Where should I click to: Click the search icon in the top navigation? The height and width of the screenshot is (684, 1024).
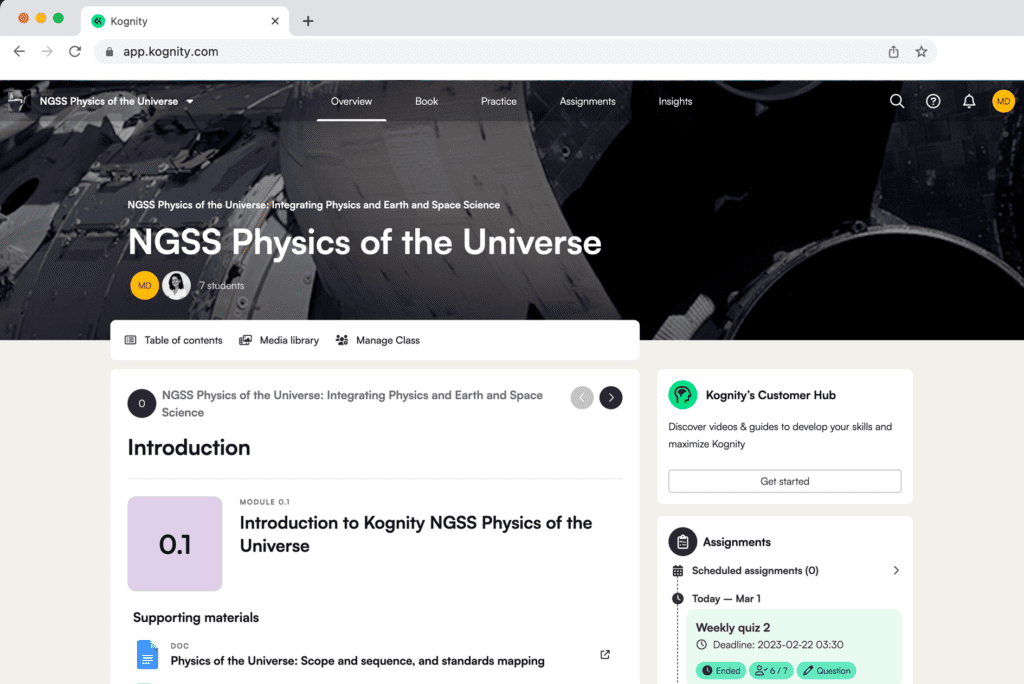pos(897,101)
